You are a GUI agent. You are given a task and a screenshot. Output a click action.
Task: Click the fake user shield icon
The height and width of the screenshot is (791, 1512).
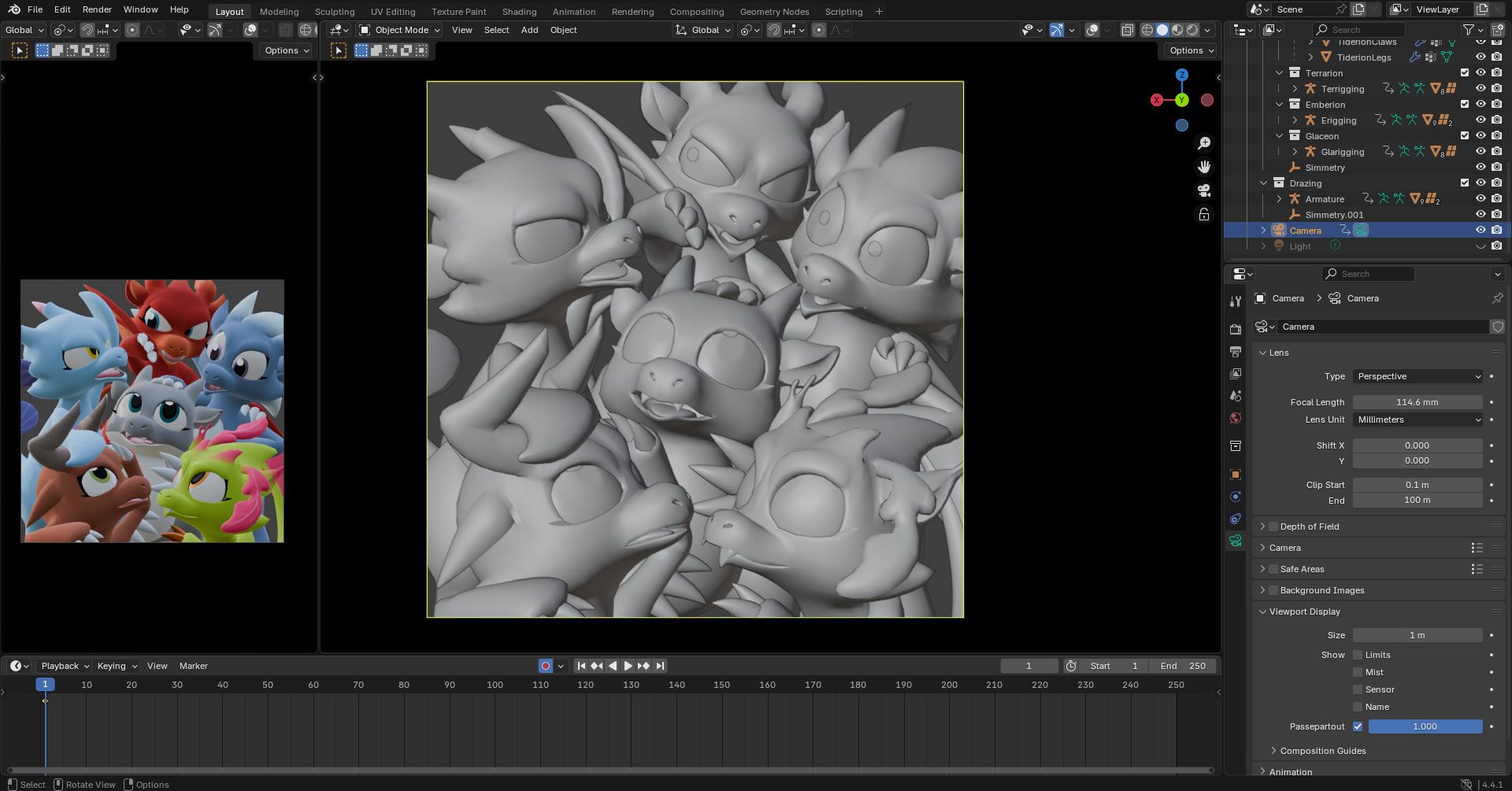[x=1497, y=327]
